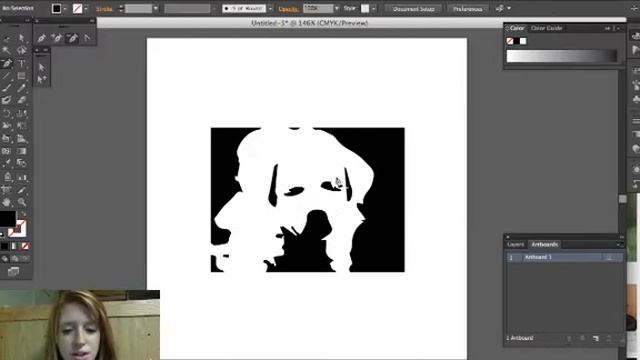The image size is (640, 360).
Task: Open the control bar stroke color dropdown
Action: click(86, 9)
